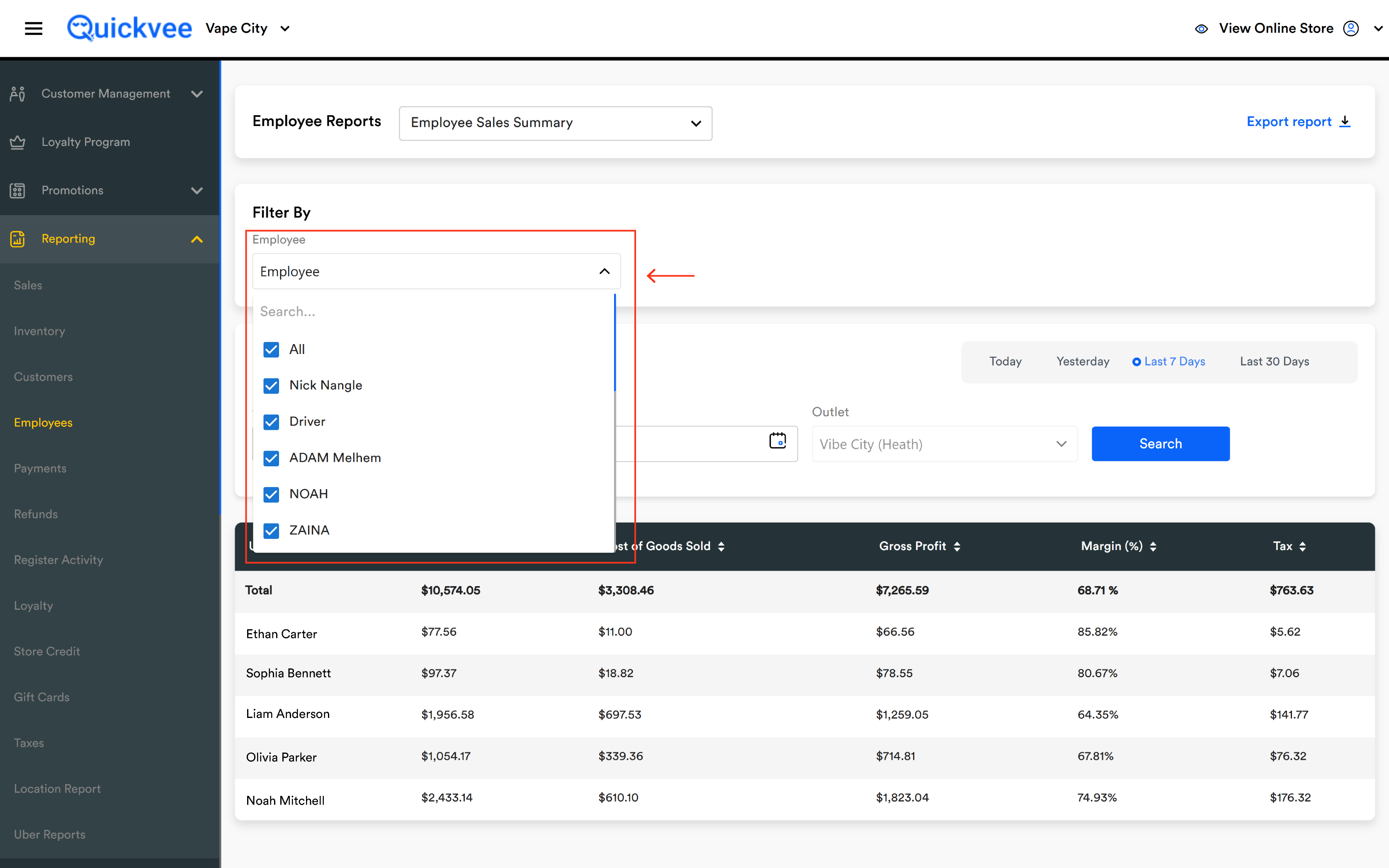
Task: Open Employee Sales Summary report dropdown
Action: [555, 123]
